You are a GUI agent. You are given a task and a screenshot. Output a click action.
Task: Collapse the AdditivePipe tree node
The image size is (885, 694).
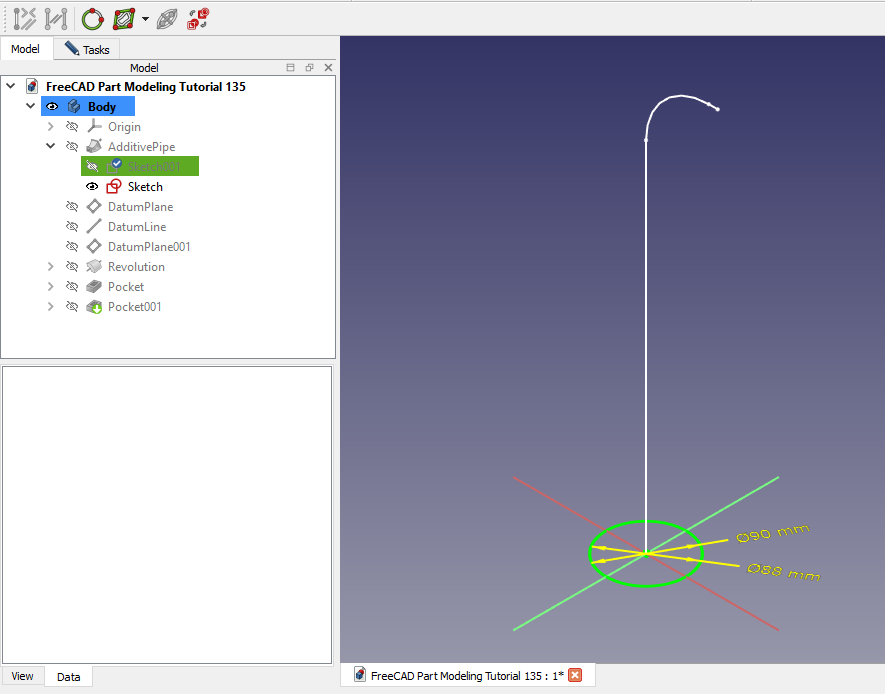click(51, 147)
